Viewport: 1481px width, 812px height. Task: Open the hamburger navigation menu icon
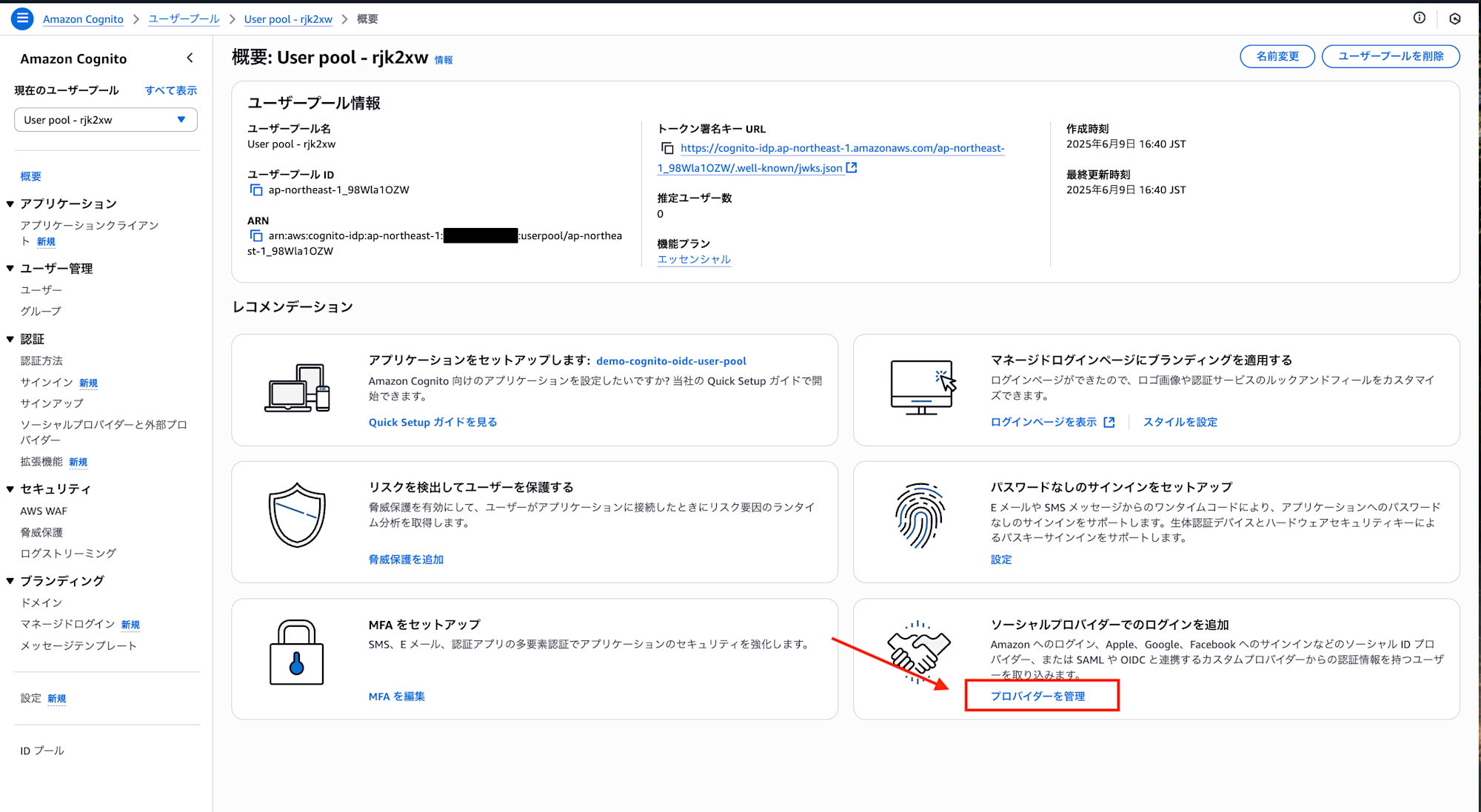[x=22, y=19]
